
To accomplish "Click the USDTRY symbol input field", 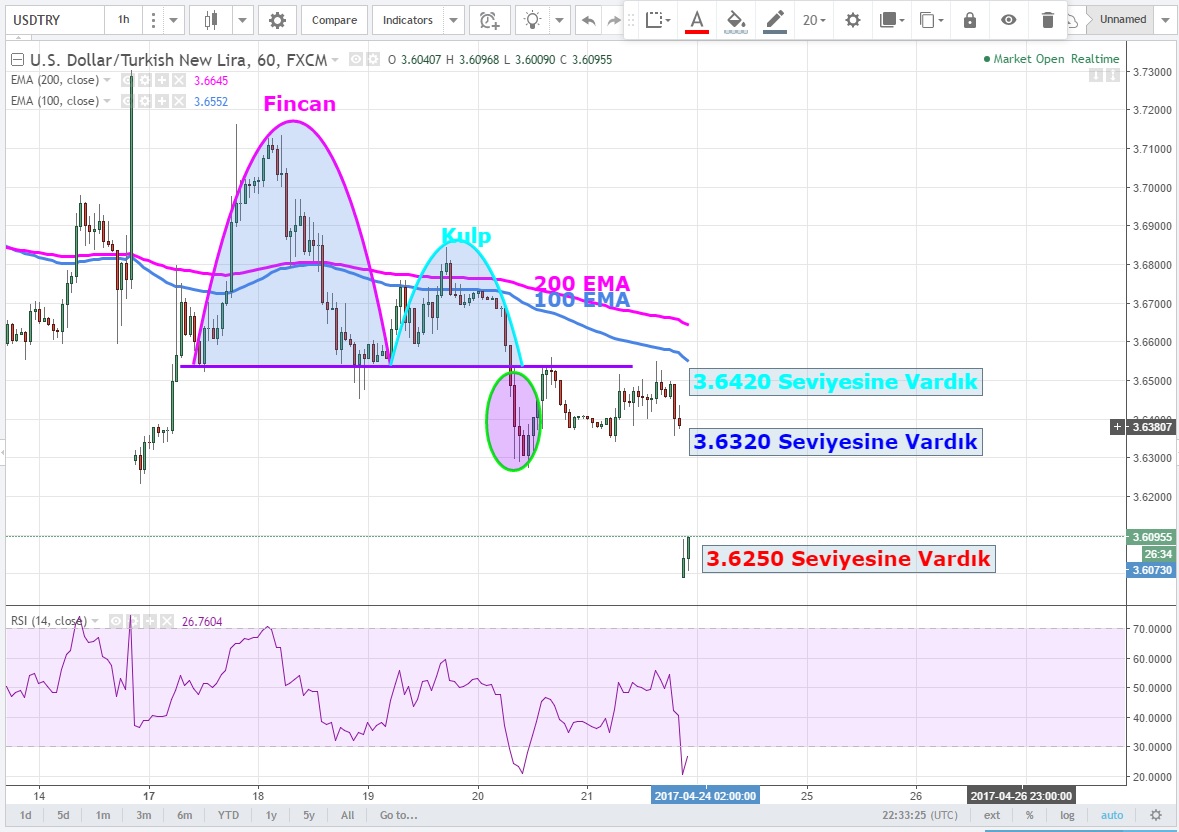I will click(53, 20).
